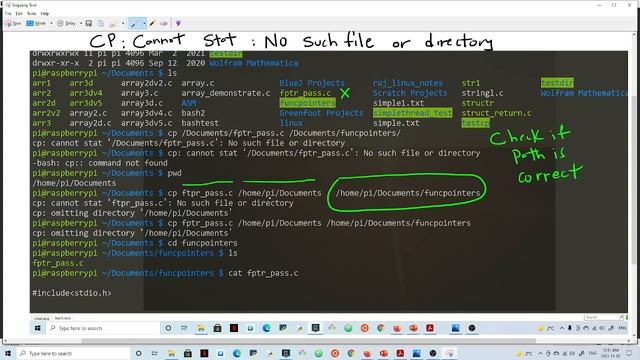Expand the Send Snip dropdown arrow
This screenshot has height=360, width=640.
(x=123, y=24)
